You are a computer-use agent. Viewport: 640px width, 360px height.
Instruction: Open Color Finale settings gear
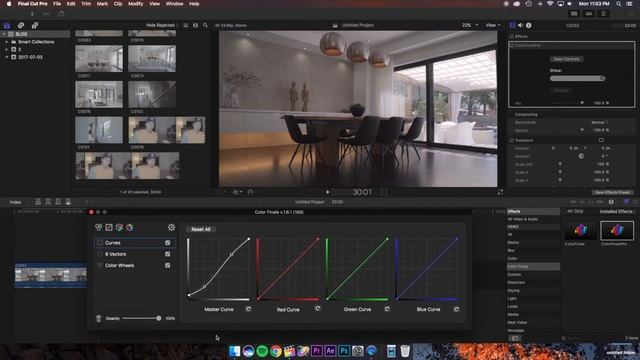171,227
